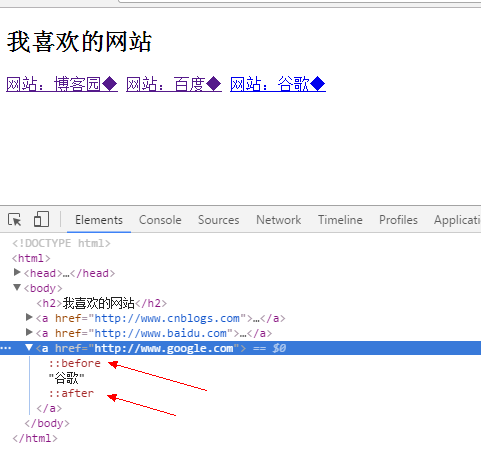
Task: Follow the 网站：谷歌 link
Action: (x=278, y=84)
